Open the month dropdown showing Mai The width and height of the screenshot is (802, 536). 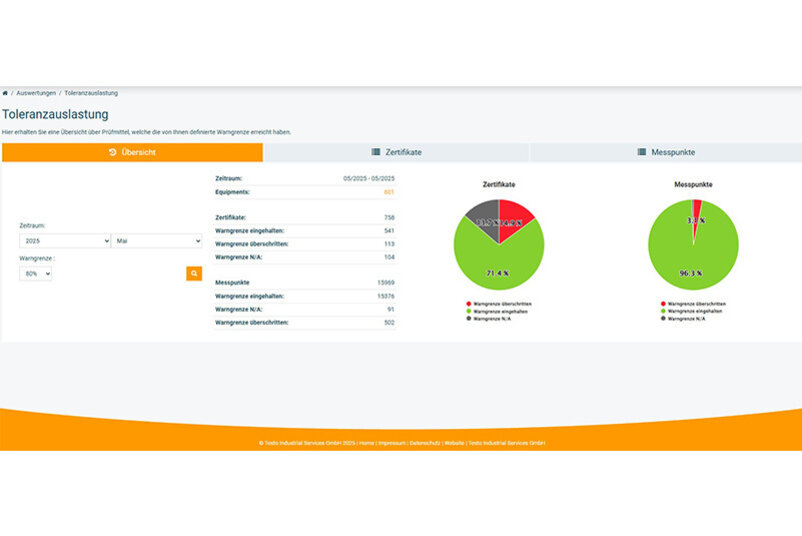(x=157, y=241)
